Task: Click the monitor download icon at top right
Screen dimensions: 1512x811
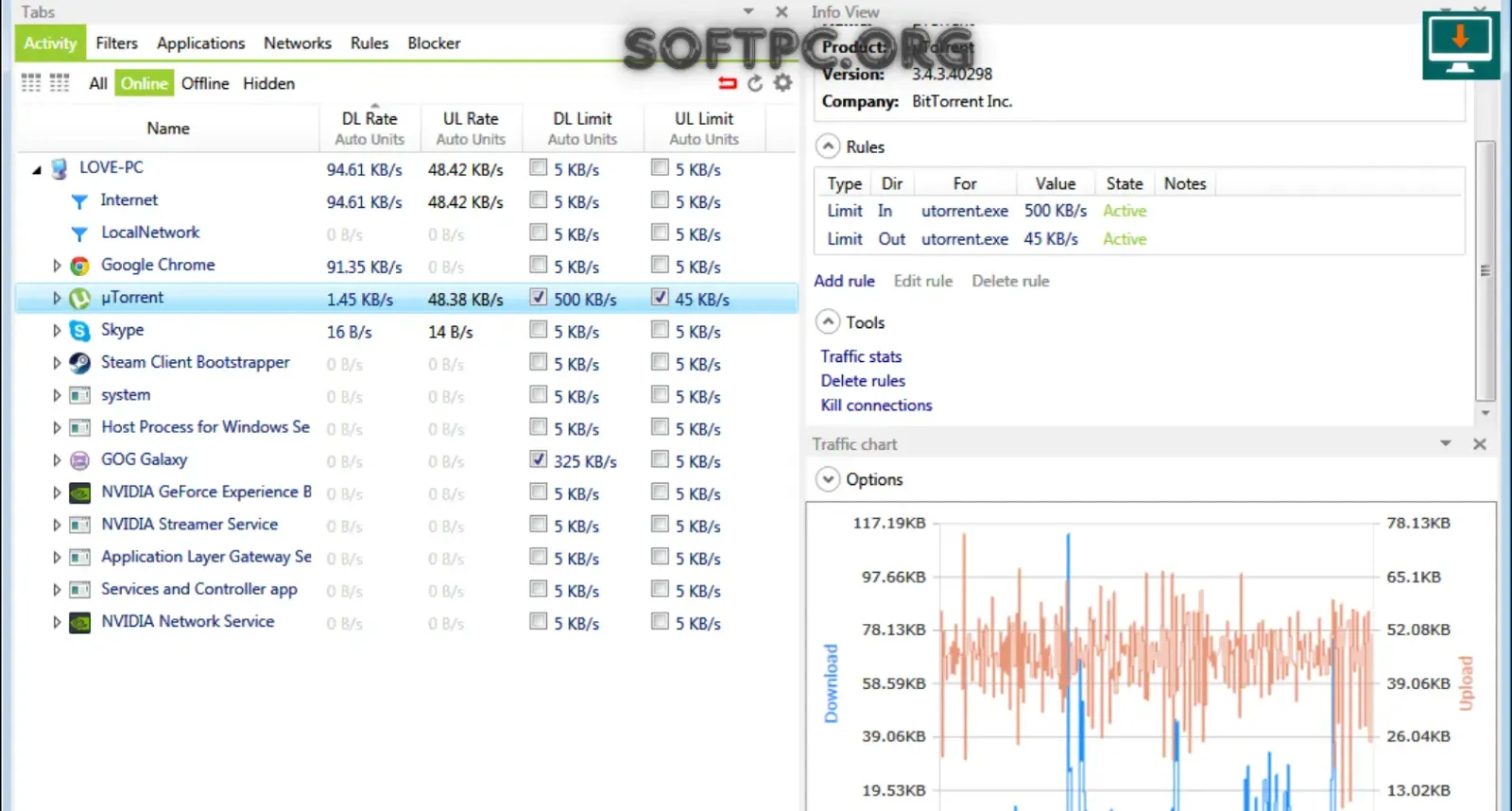Action: (x=1460, y=45)
